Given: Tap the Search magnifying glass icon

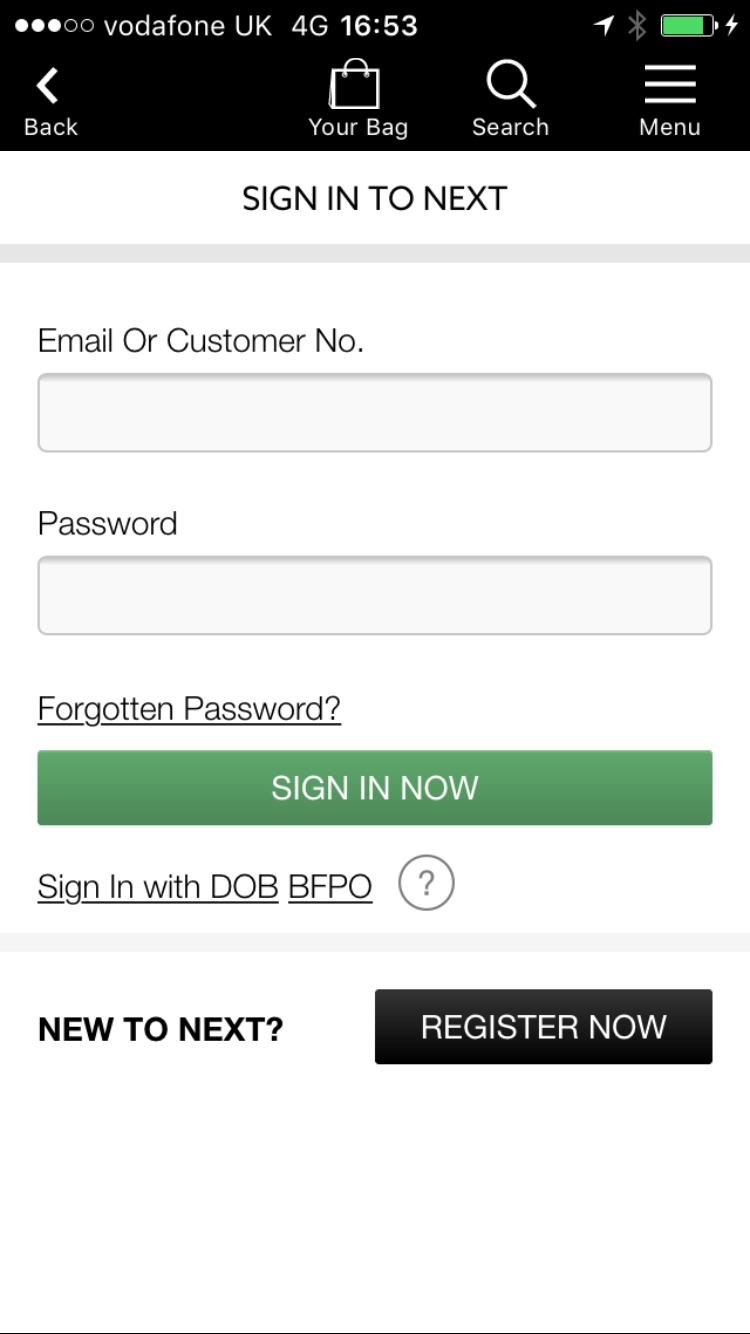Looking at the screenshot, I should (x=510, y=85).
